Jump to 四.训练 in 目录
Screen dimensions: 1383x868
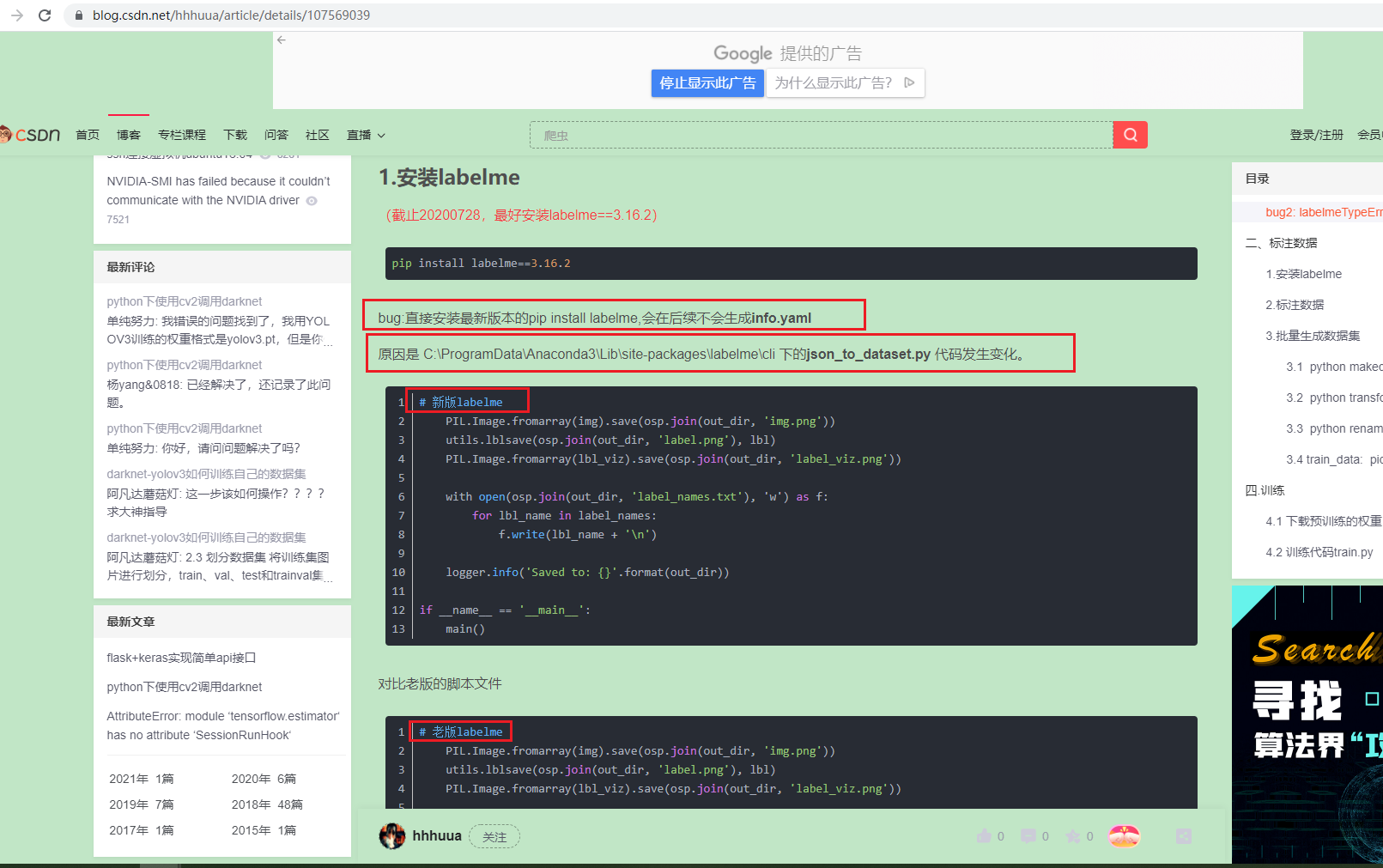1265,490
